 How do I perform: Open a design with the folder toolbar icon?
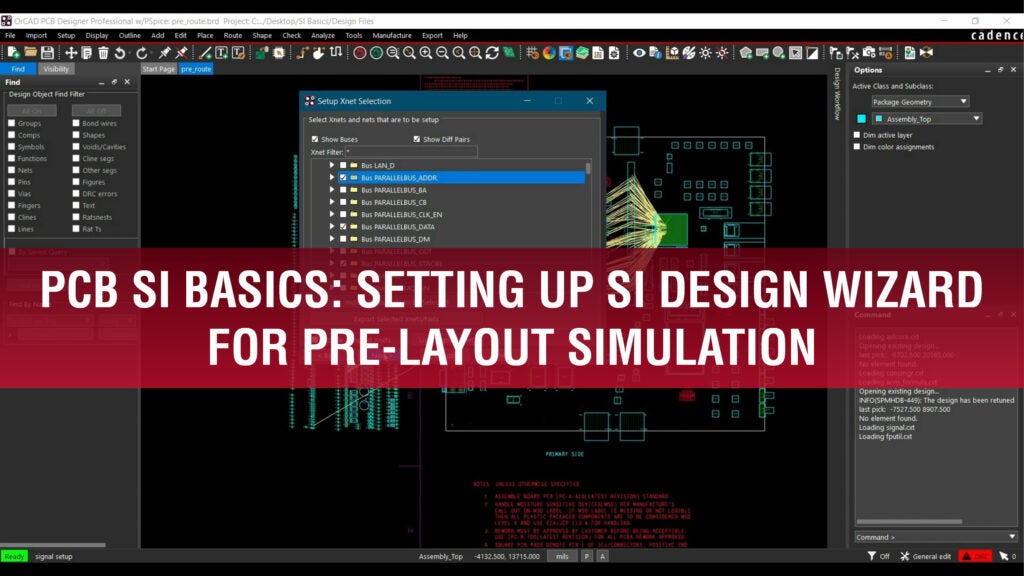click(x=30, y=51)
